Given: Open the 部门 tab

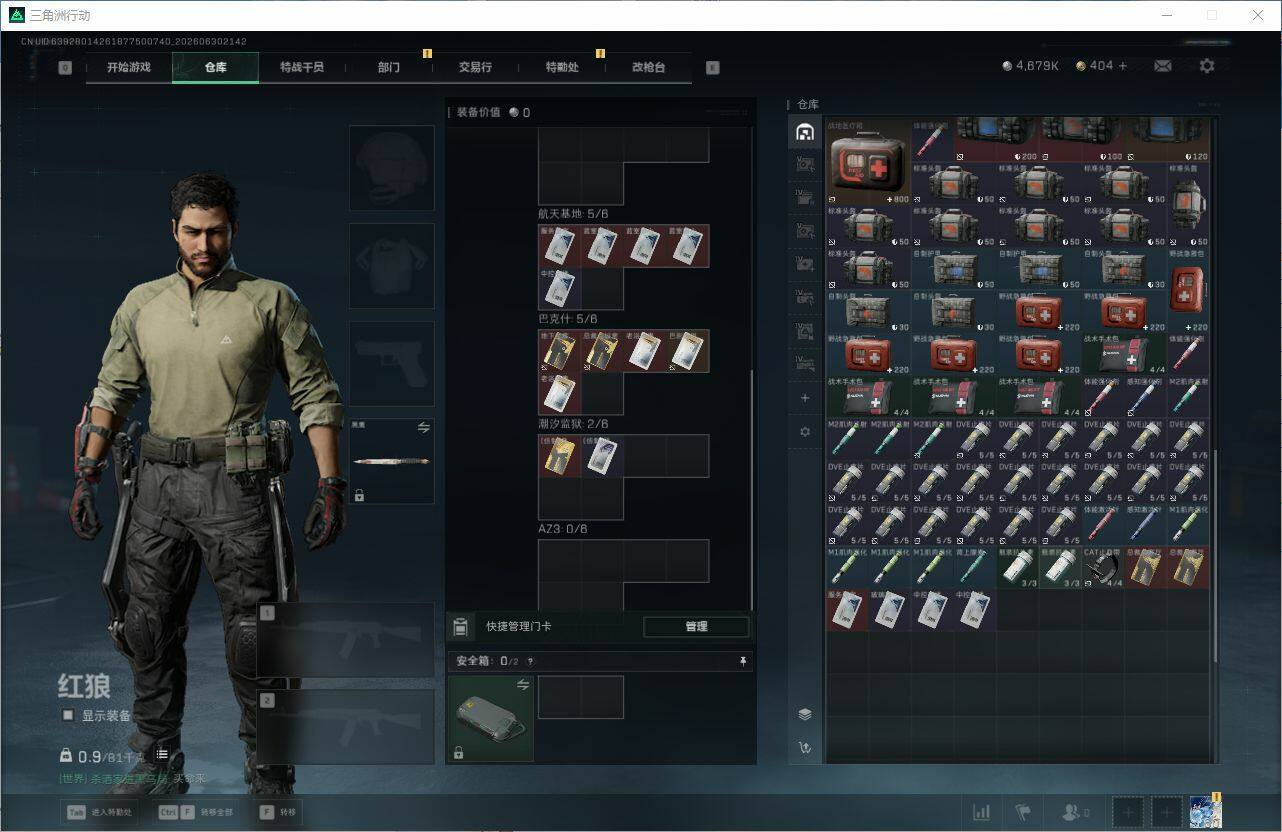Looking at the screenshot, I should coord(388,67).
